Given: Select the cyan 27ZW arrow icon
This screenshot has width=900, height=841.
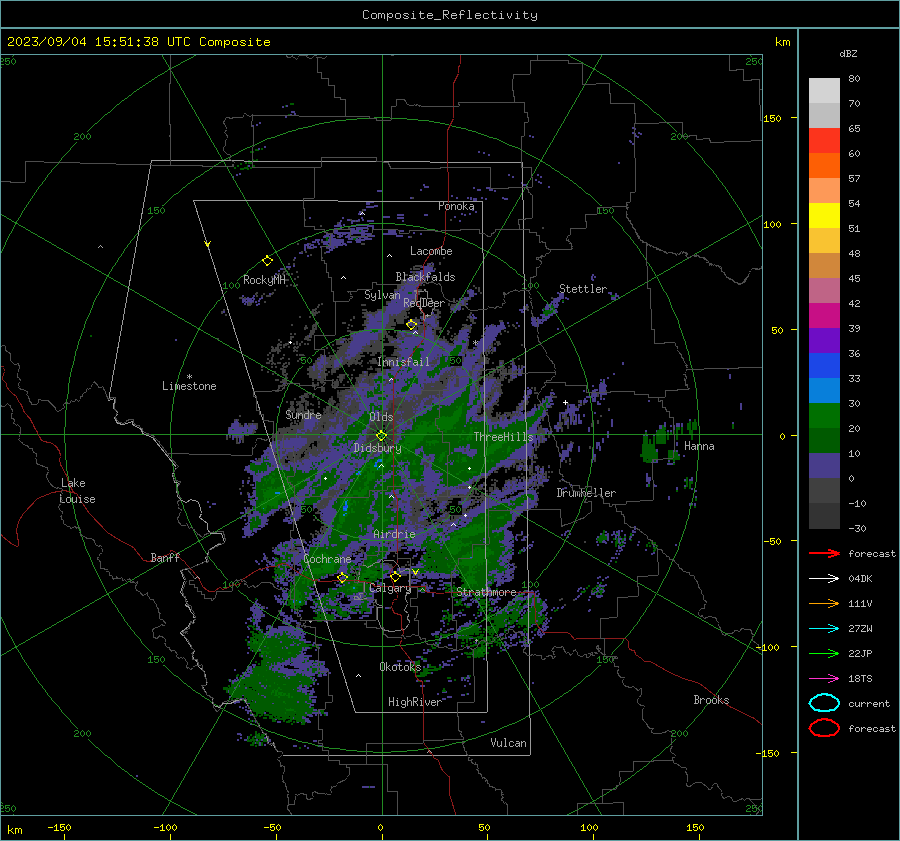Looking at the screenshot, I should tap(824, 628).
